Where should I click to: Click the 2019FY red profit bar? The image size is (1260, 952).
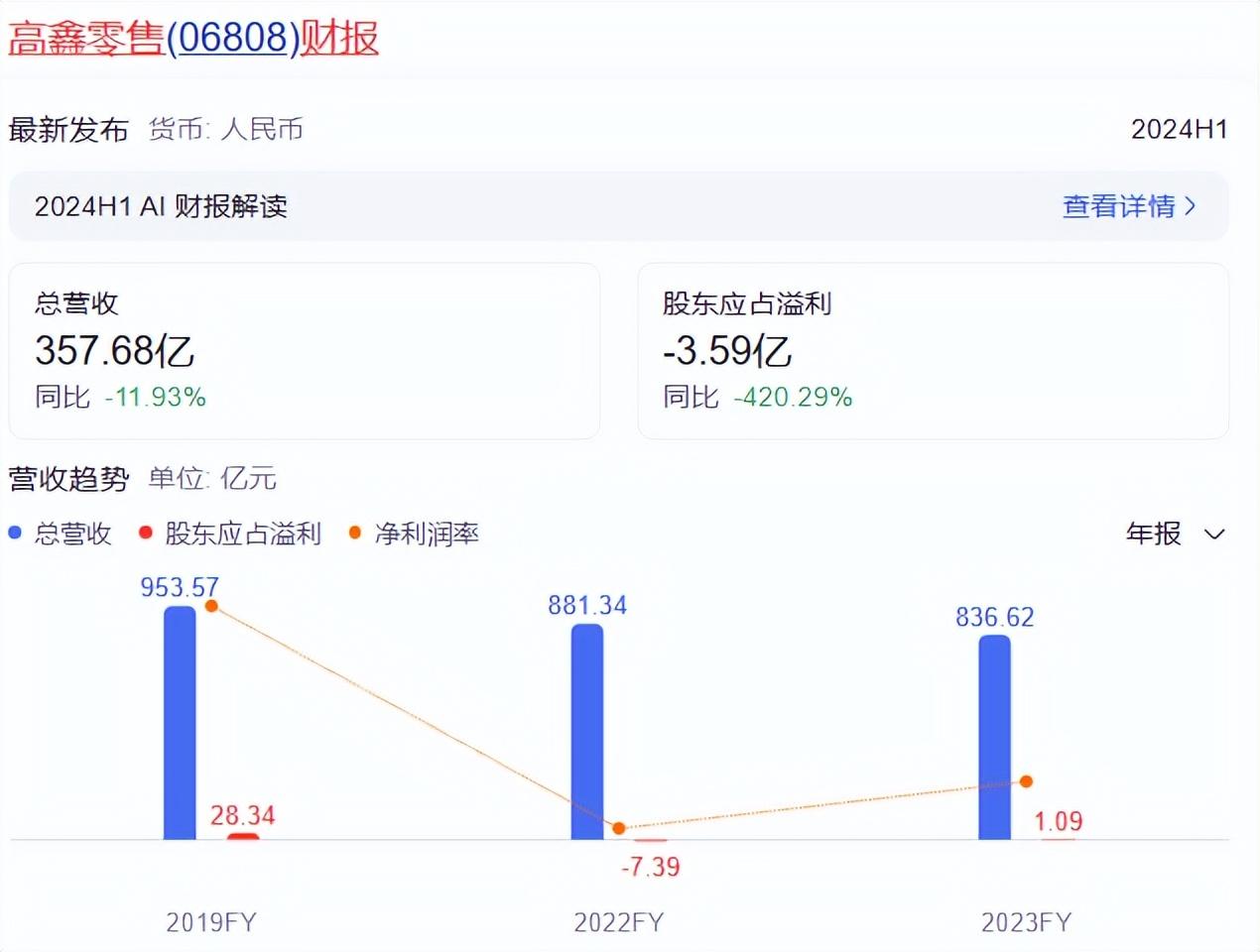tap(243, 836)
